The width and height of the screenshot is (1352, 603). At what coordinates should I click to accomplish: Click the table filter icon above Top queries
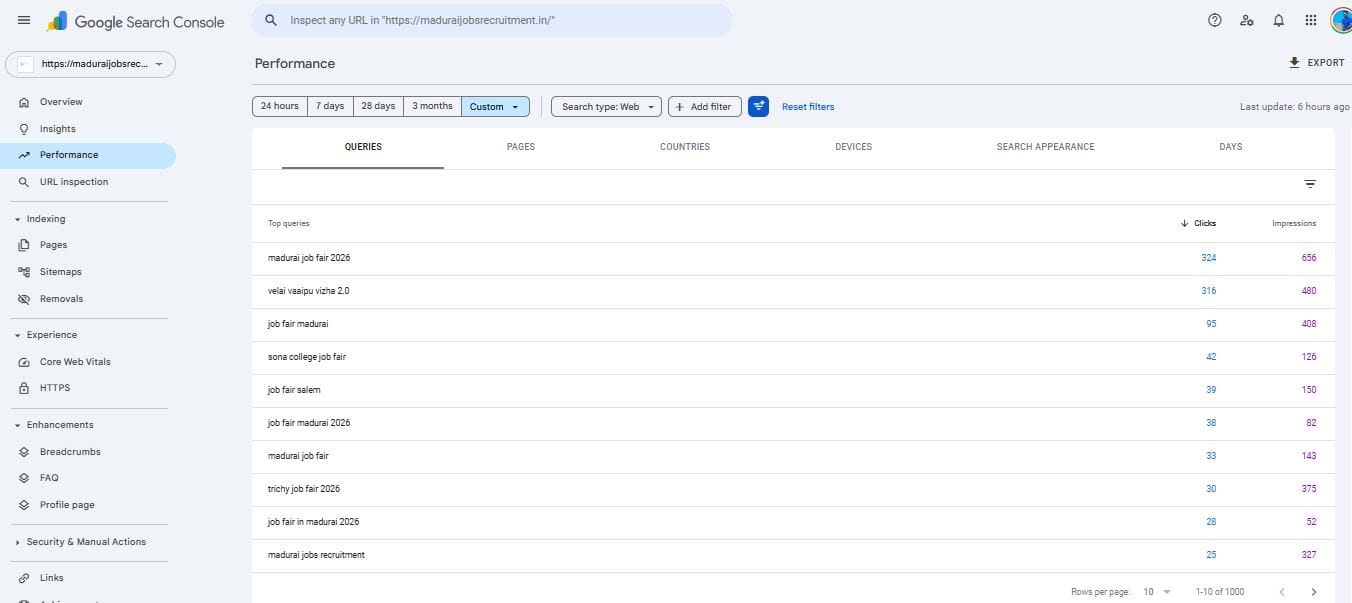tap(1311, 184)
